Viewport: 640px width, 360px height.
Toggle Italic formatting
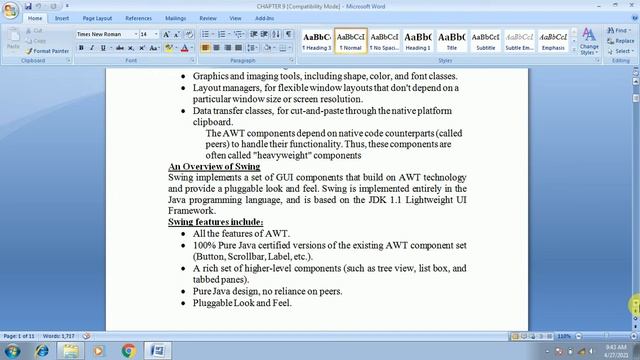coord(92,48)
